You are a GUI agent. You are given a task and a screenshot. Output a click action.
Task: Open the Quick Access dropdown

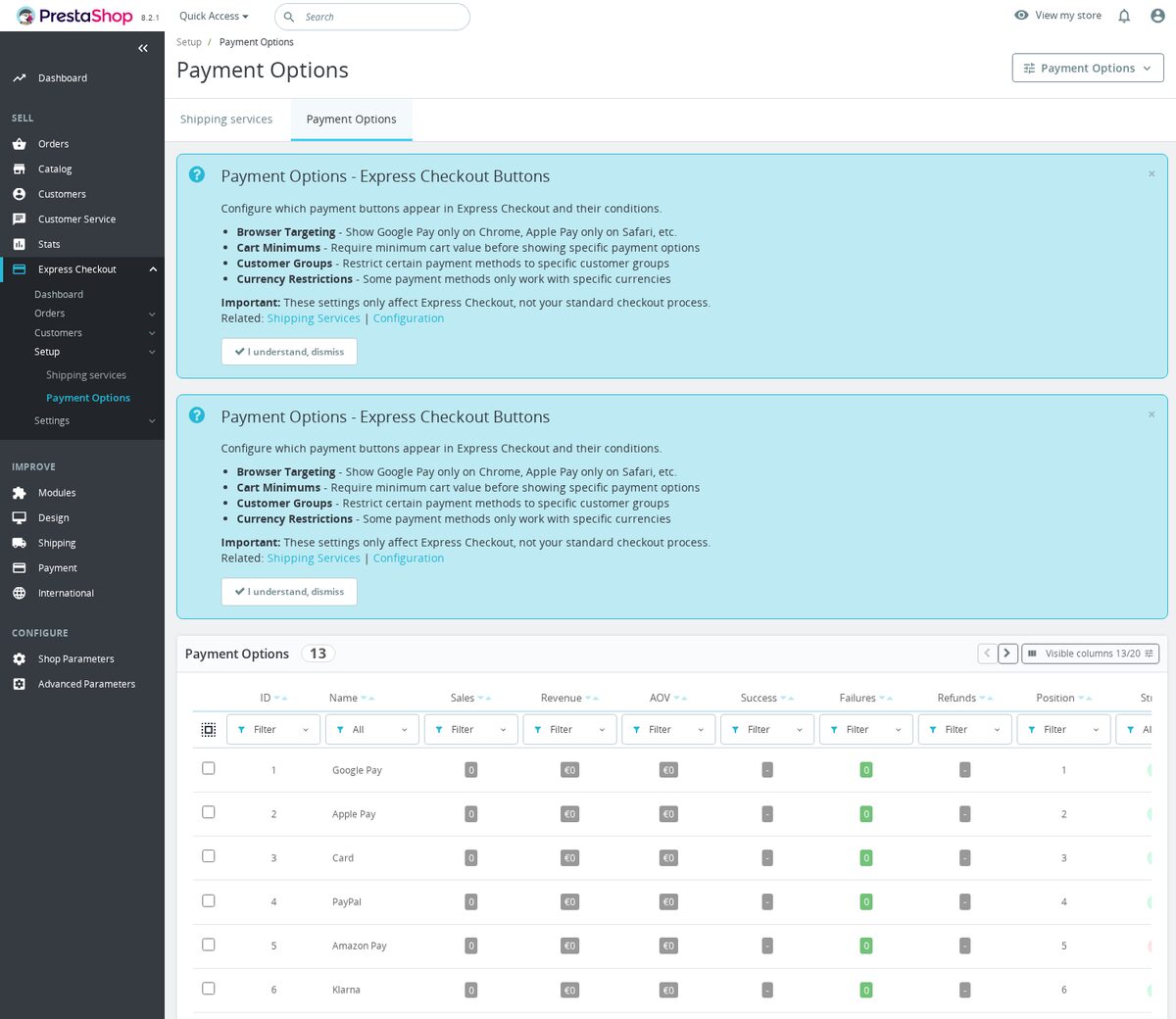(x=214, y=17)
